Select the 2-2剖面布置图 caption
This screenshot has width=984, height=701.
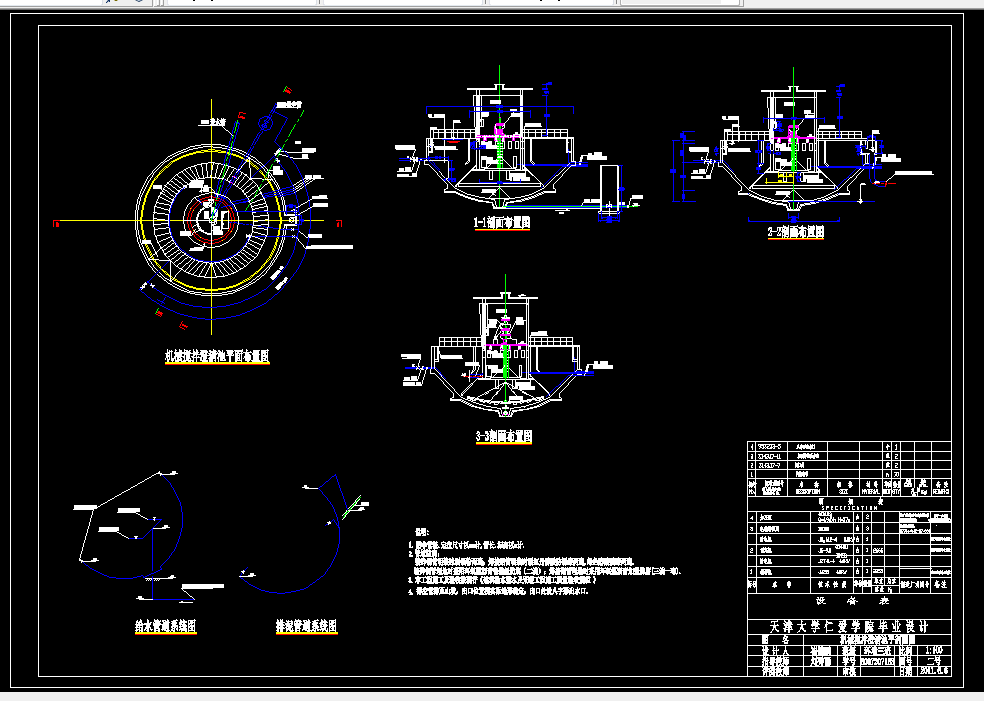click(796, 232)
